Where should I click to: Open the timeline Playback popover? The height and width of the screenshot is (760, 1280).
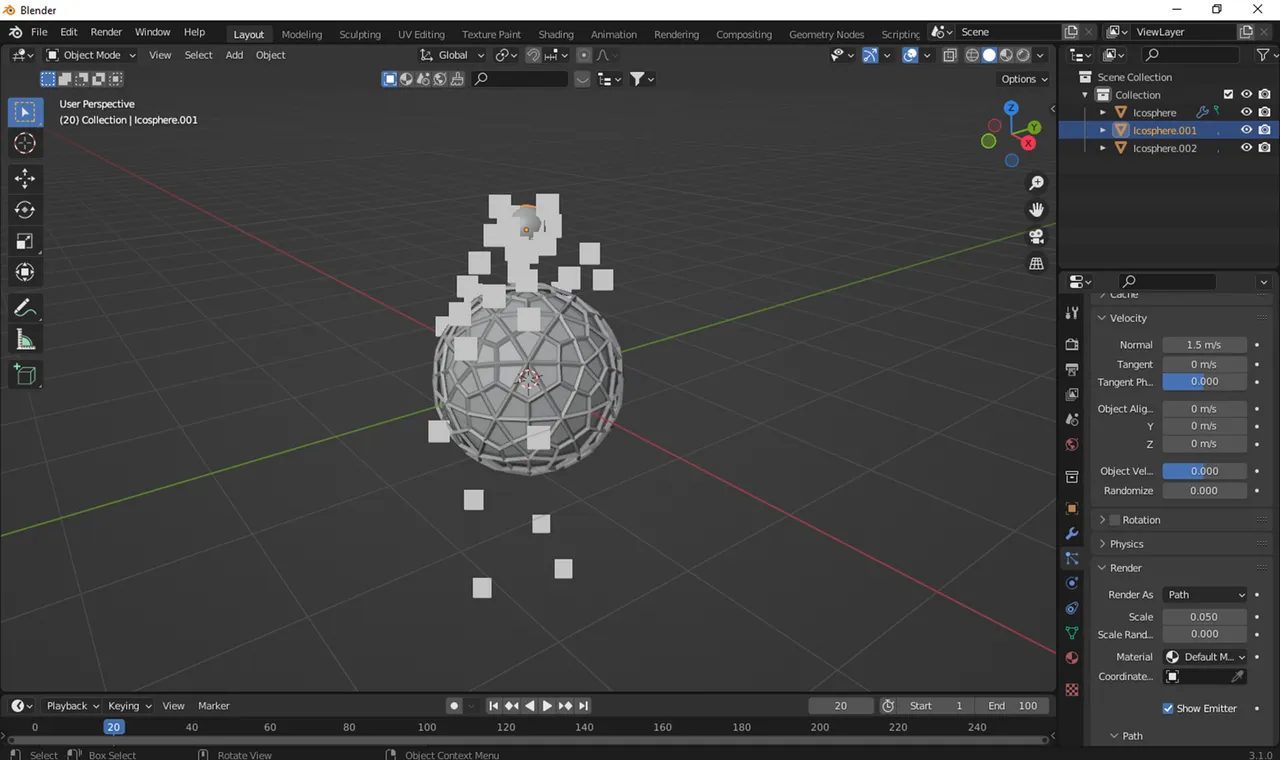click(x=72, y=705)
